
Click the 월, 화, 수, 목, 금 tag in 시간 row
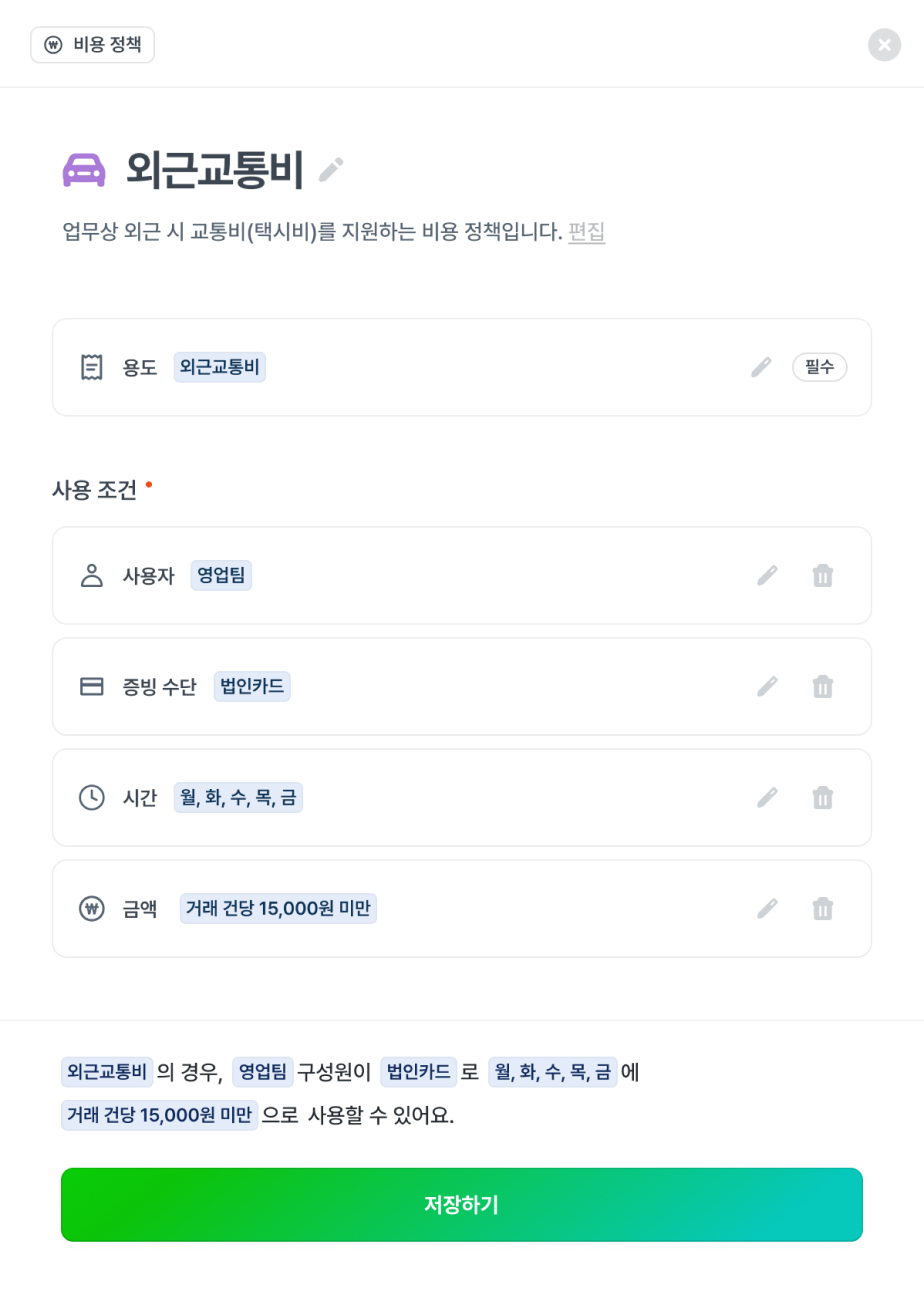click(238, 797)
